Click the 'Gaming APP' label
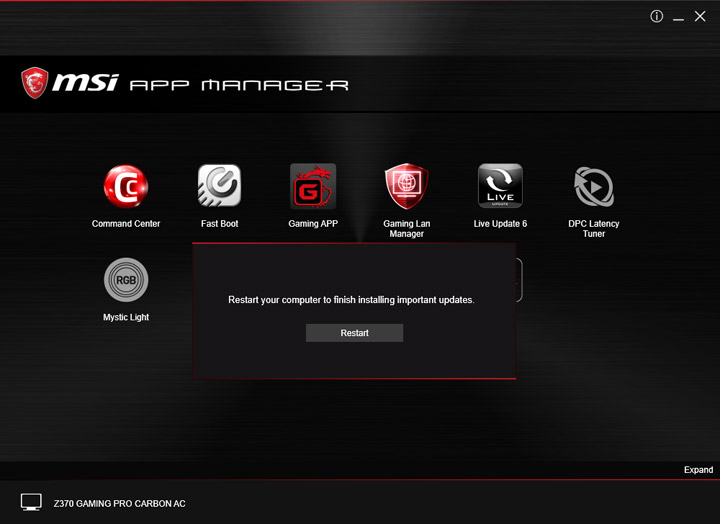 [x=313, y=224]
